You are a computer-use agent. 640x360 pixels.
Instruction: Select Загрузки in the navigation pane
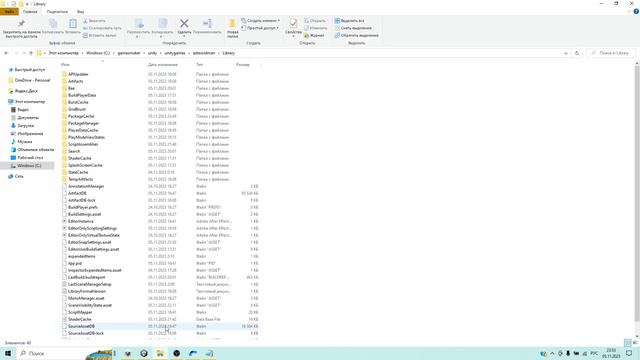pyautogui.click(x=22, y=126)
